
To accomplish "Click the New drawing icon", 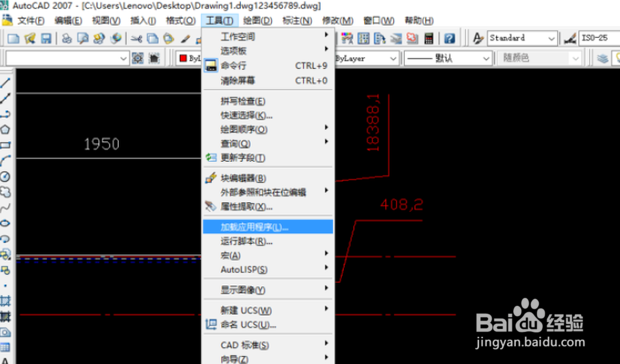I will pos(13,38).
